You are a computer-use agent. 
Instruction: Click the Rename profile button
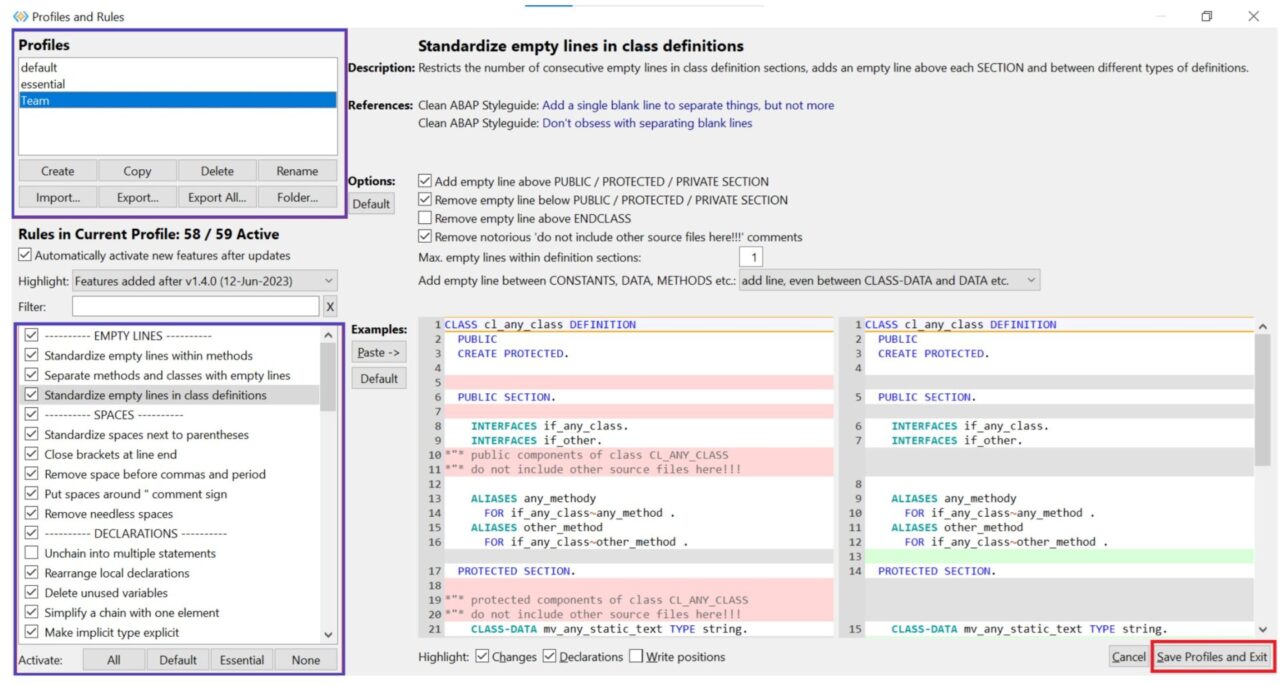[x=298, y=170]
